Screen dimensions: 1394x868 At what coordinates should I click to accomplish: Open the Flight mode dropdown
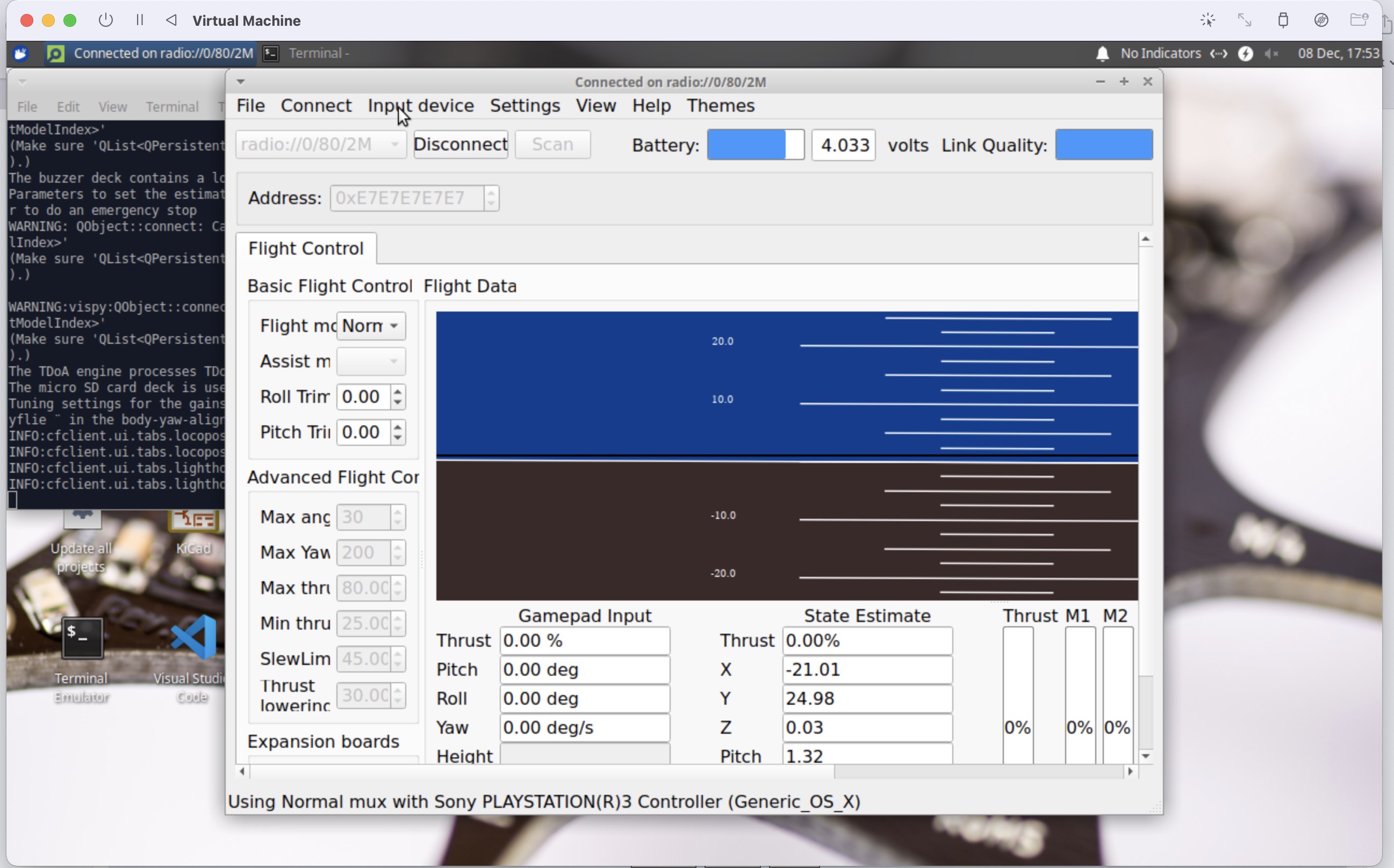371,325
